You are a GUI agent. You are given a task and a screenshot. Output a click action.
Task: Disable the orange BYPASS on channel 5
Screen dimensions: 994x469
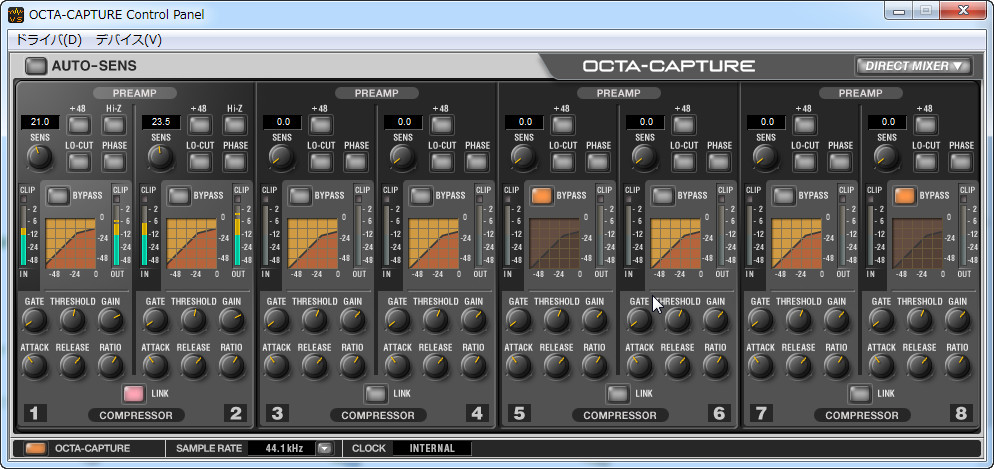pyautogui.click(x=542, y=195)
